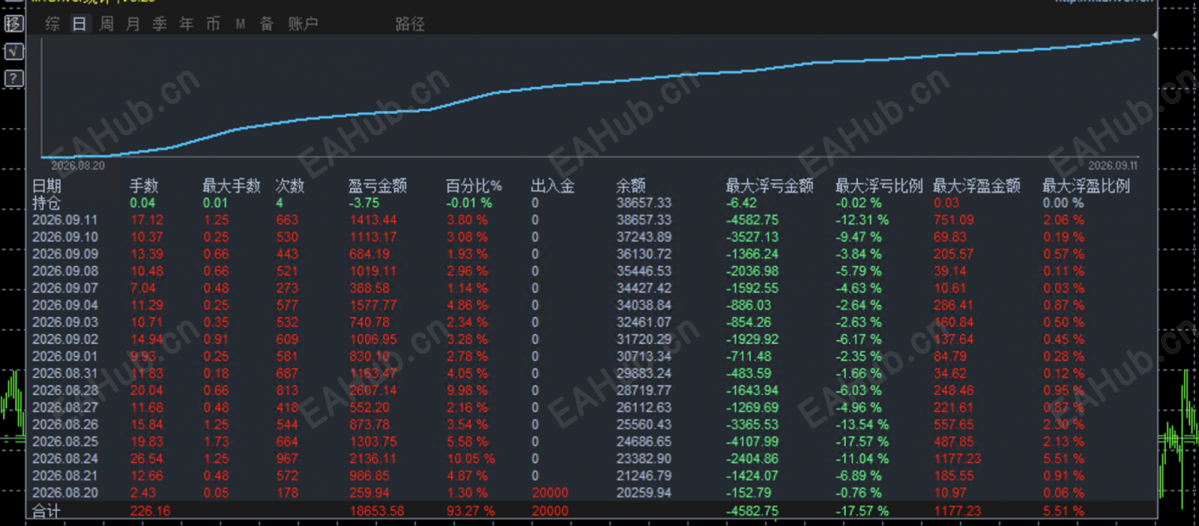Select the 2026.08.31 date row
The image size is (1199, 526).
click(64, 372)
